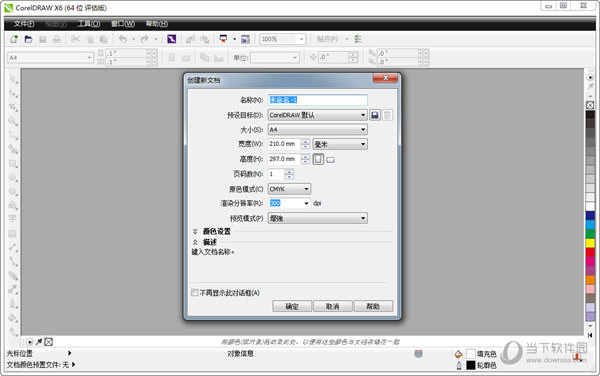Select the Pick tool in toolbox

(x=13, y=79)
